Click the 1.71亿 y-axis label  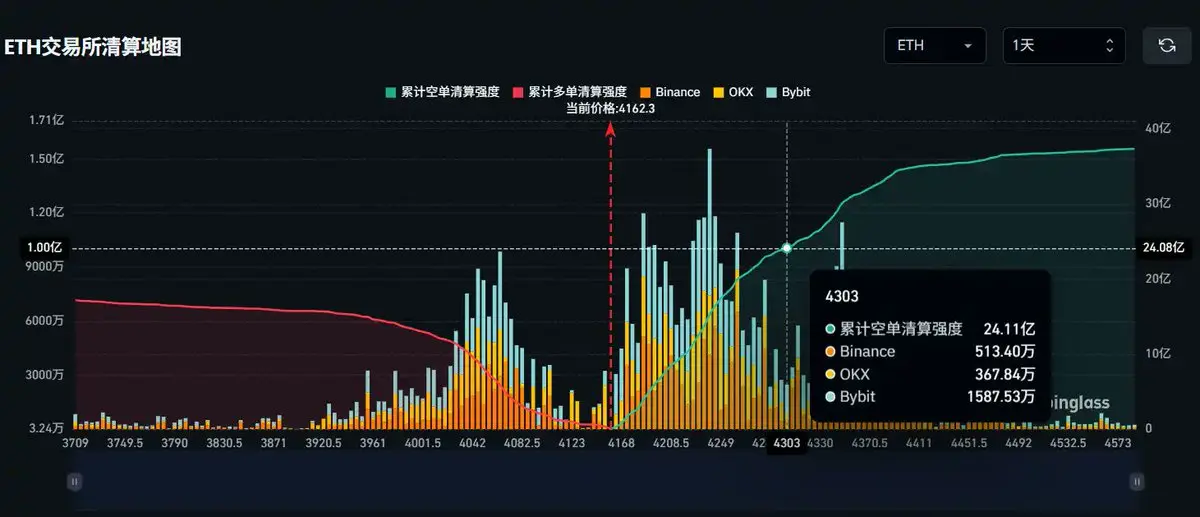pyautogui.click(x=47, y=121)
